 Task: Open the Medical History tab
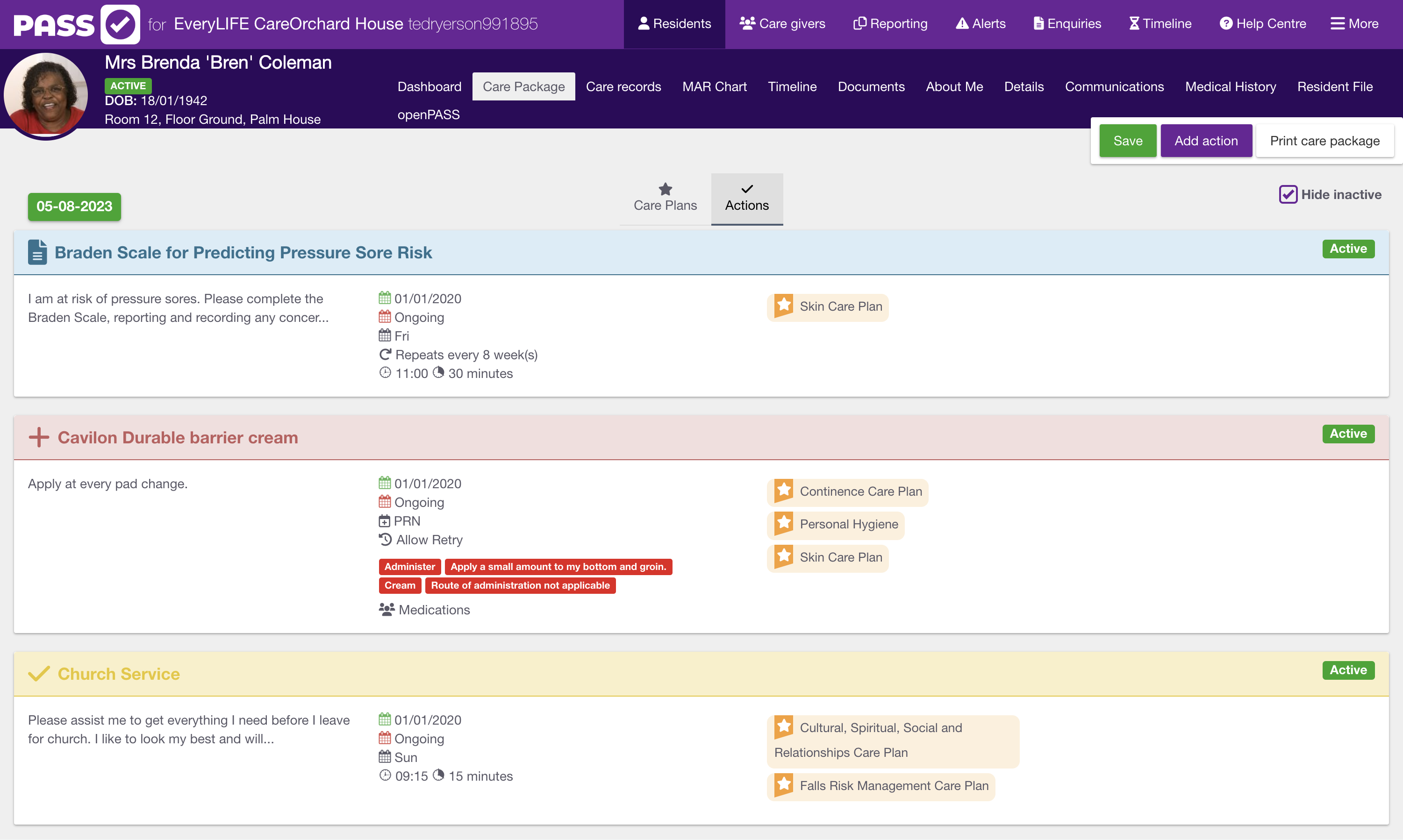tap(1231, 86)
